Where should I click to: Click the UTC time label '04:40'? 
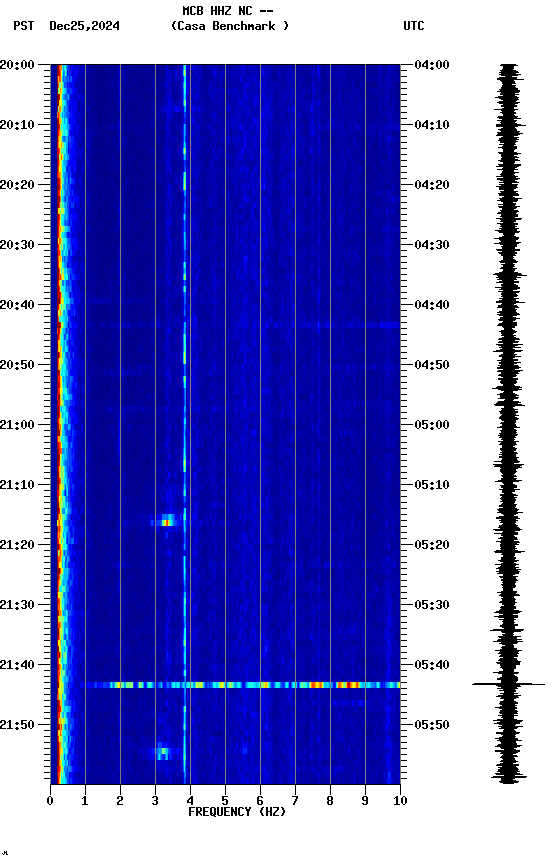pos(432,305)
